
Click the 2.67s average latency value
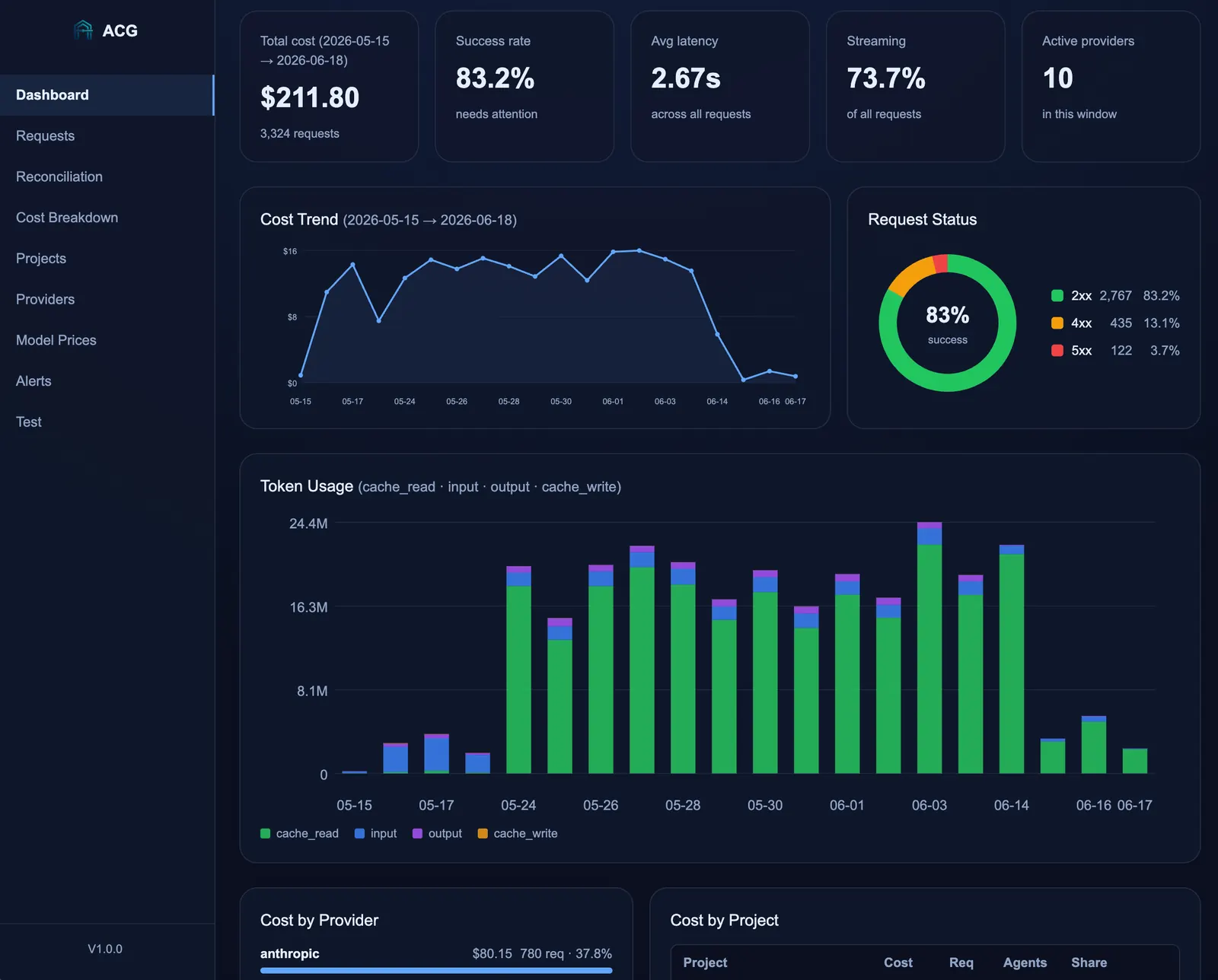pyautogui.click(x=686, y=78)
